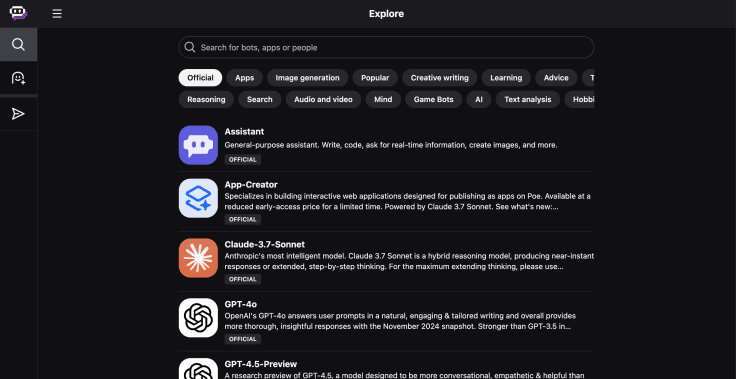
Task: Click the GPT-4.5 research preview description
Action: [404, 375]
